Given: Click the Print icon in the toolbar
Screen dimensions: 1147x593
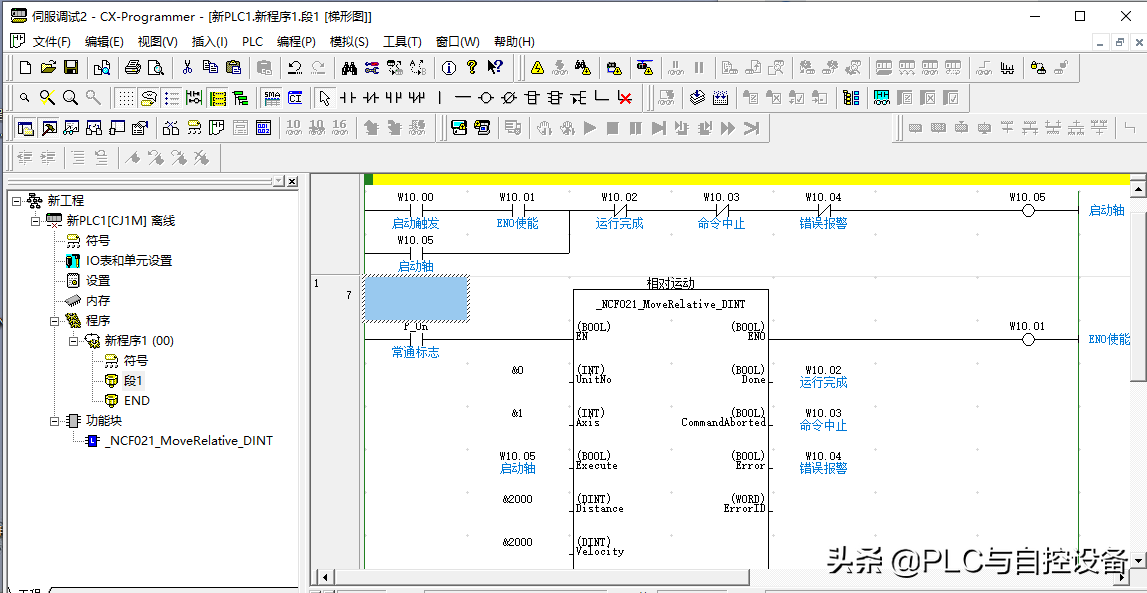Looking at the screenshot, I should click(132, 68).
